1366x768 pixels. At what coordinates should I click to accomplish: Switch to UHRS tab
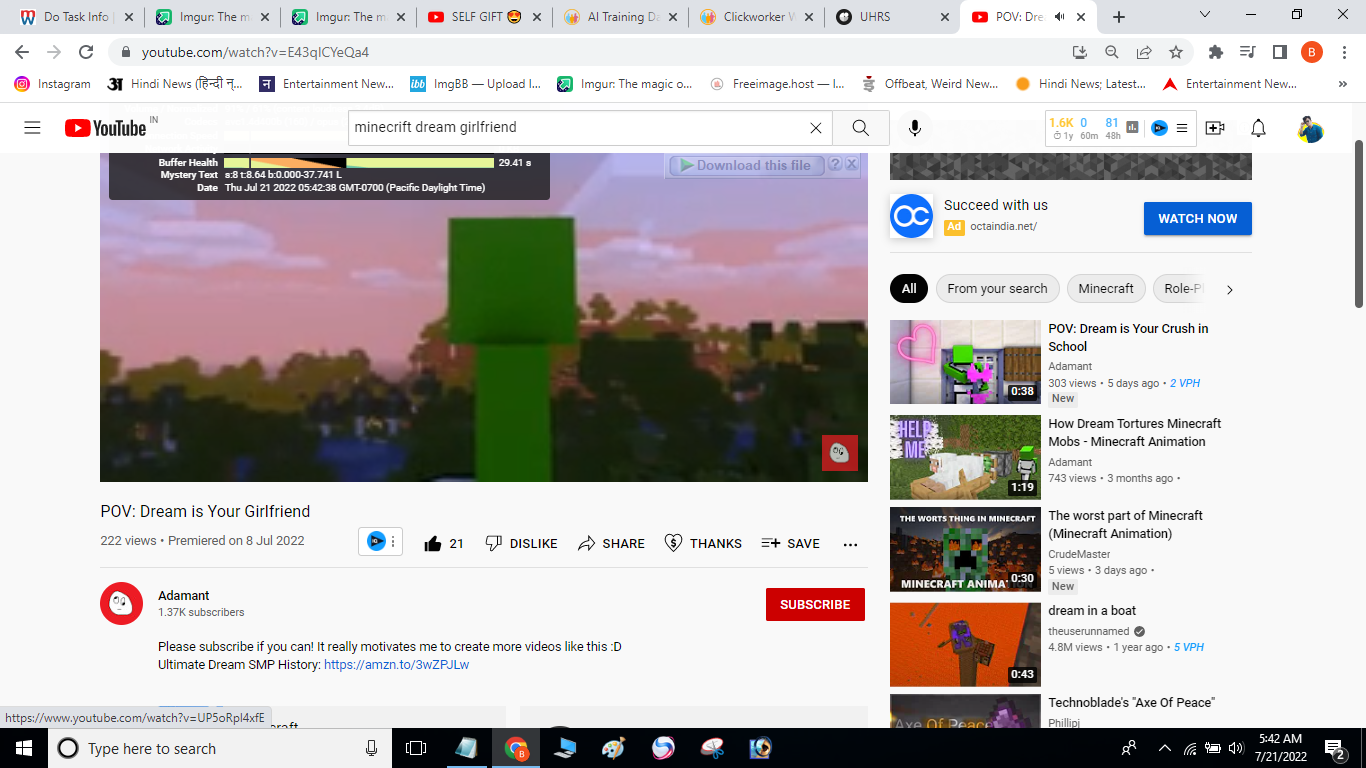892,17
